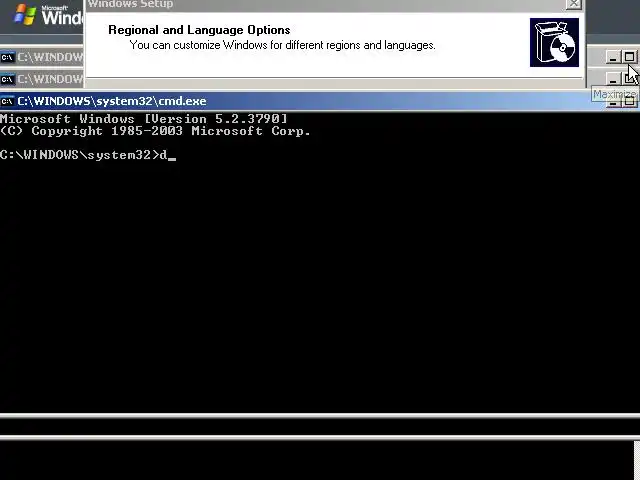The image size is (640, 480).
Task: Click the "Regional and Language Options" heading
Action: (199, 30)
